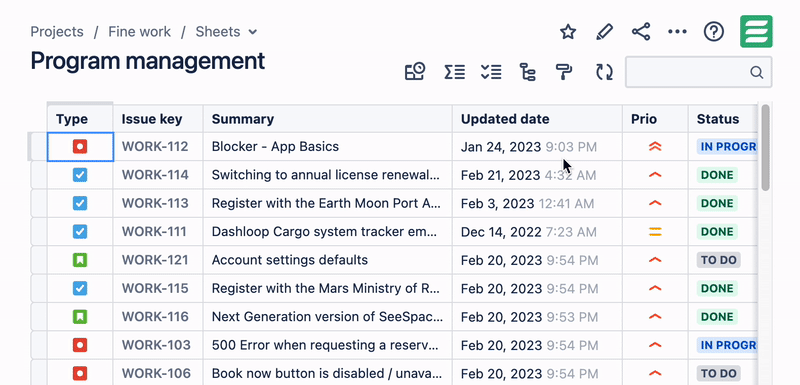Open the Fine work breadcrumb
The height and width of the screenshot is (385, 800).
tap(139, 32)
